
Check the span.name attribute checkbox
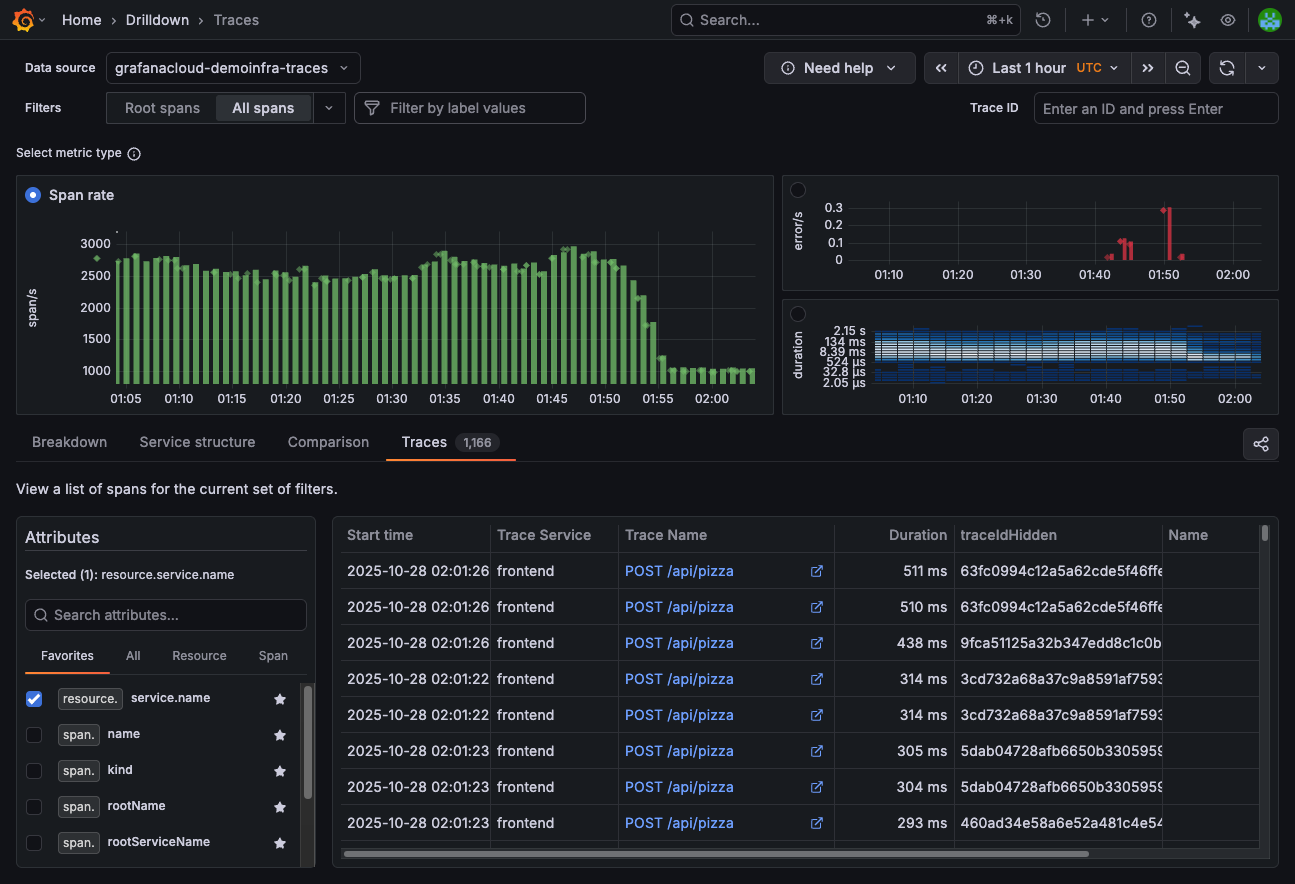pos(34,734)
